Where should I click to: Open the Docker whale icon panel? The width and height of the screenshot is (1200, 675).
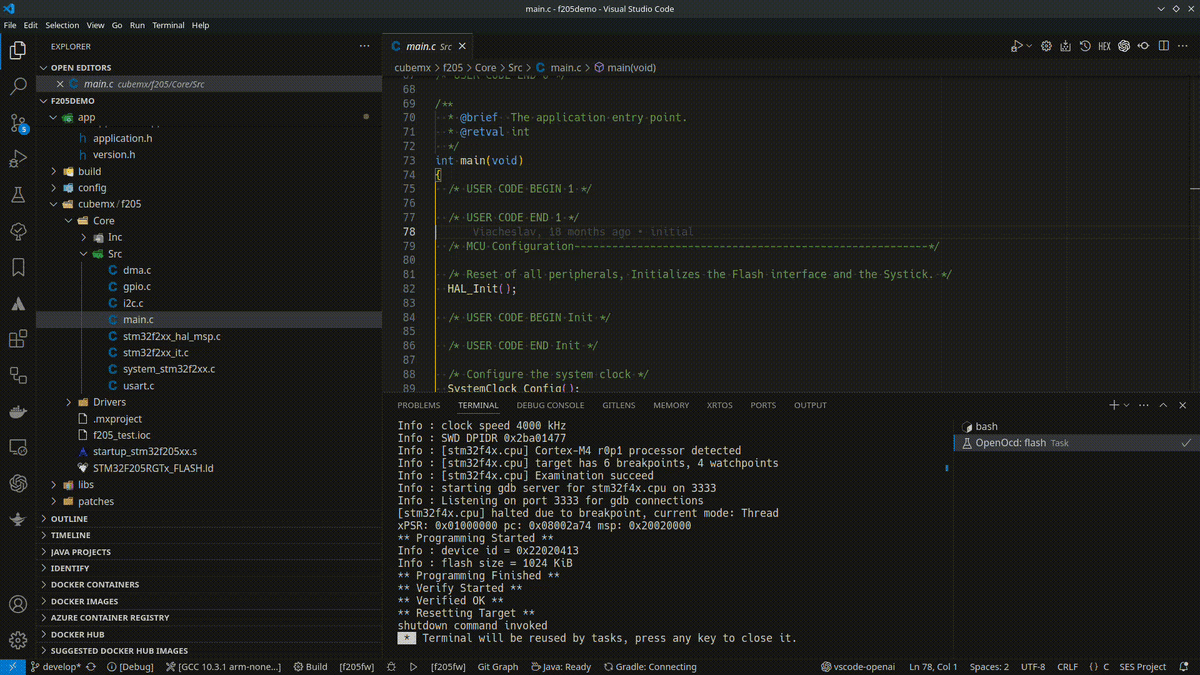pyautogui.click(x=18, y=411)
